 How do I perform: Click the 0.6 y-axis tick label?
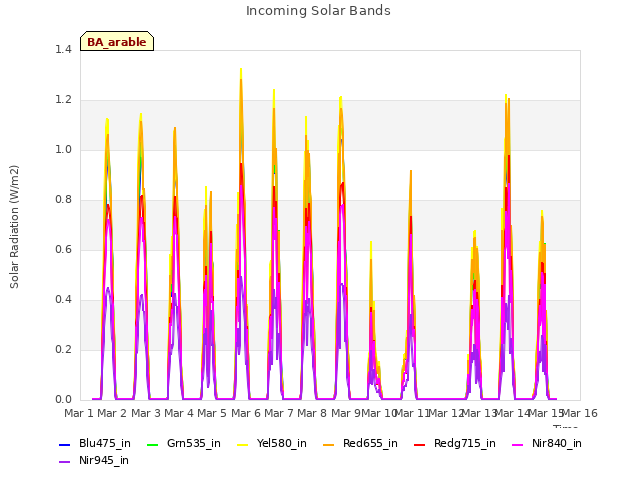tap(63, 249)
